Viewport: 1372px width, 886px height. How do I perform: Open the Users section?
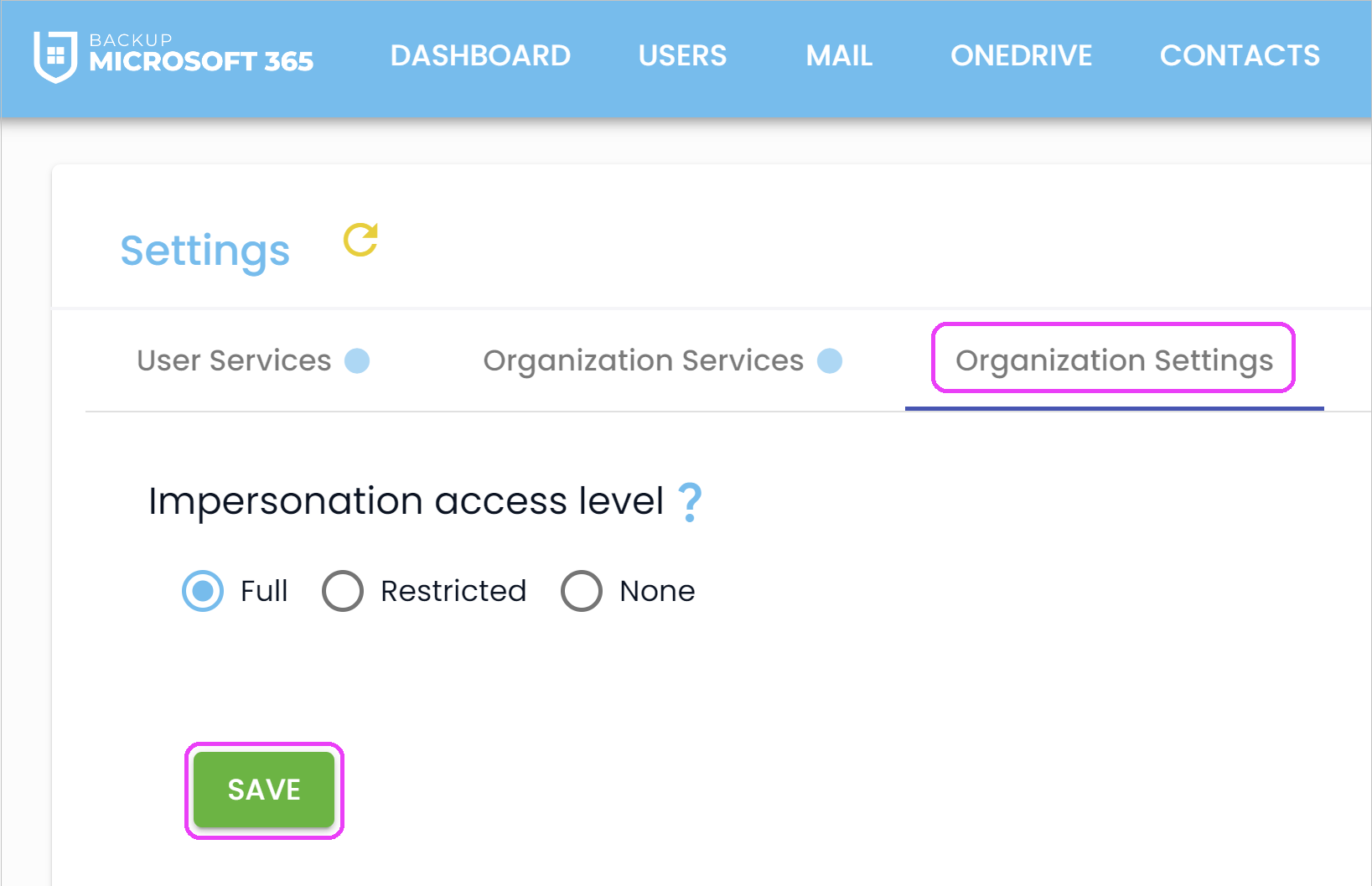[x=682, y=55]
